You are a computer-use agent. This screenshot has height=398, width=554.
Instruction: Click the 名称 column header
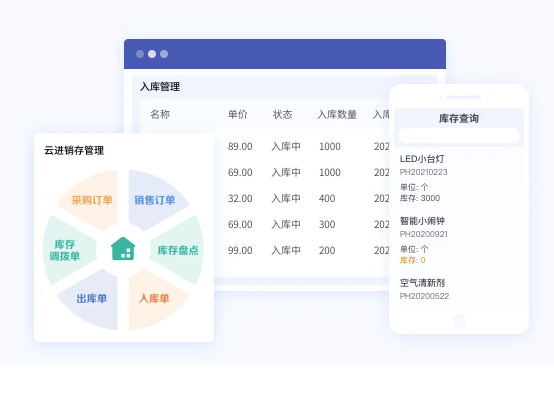[x=160, y=115]
